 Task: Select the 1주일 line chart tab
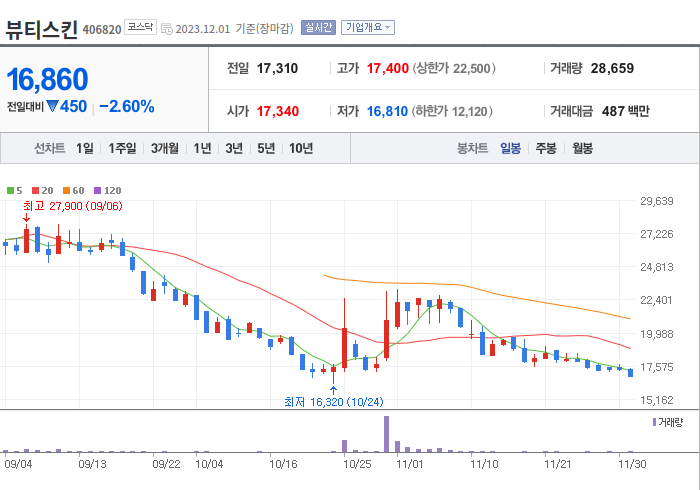[x=122, y=148]
